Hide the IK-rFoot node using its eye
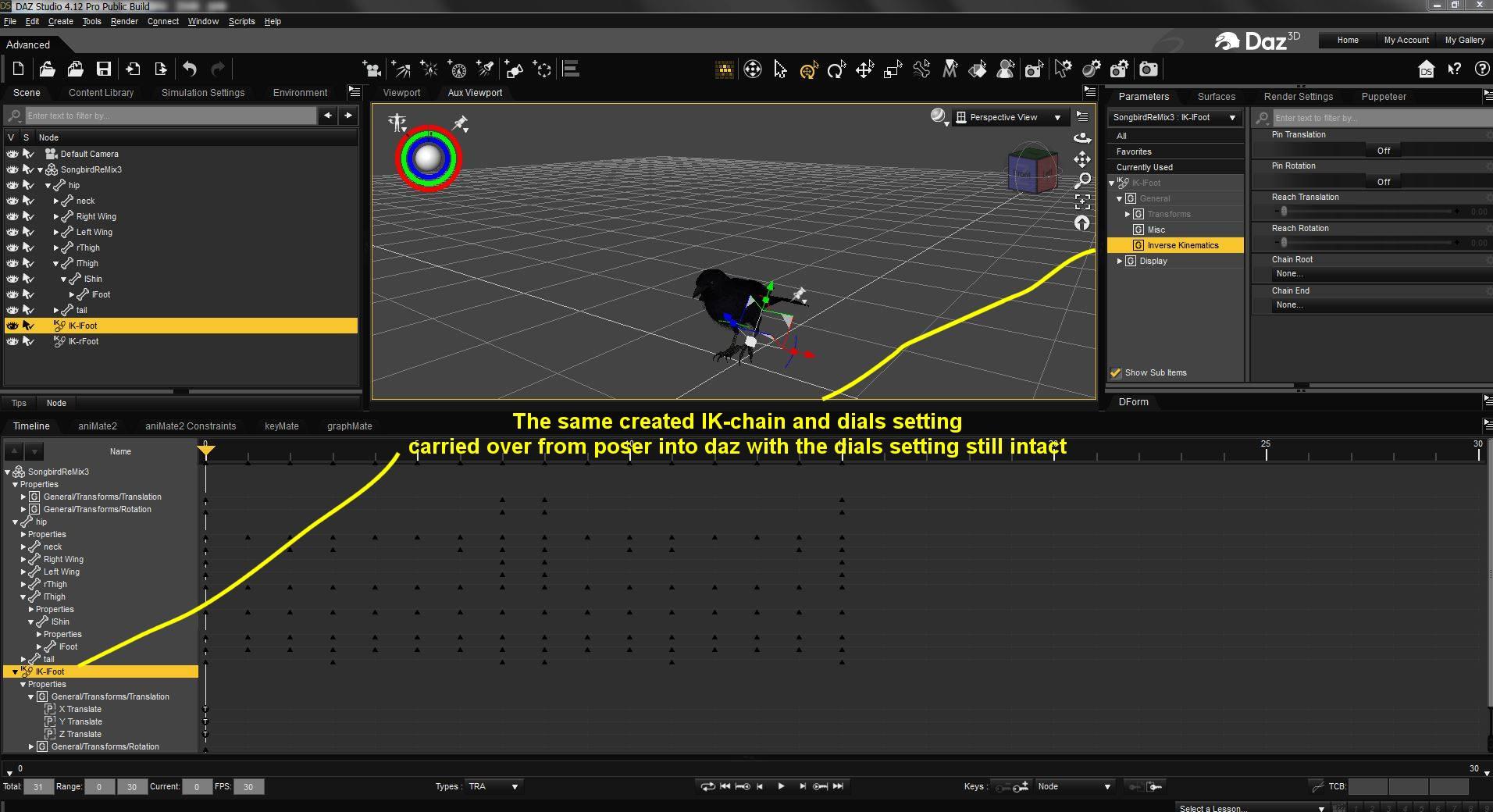This screenshot has width=1493, height=812. click(x=12, y=341)
